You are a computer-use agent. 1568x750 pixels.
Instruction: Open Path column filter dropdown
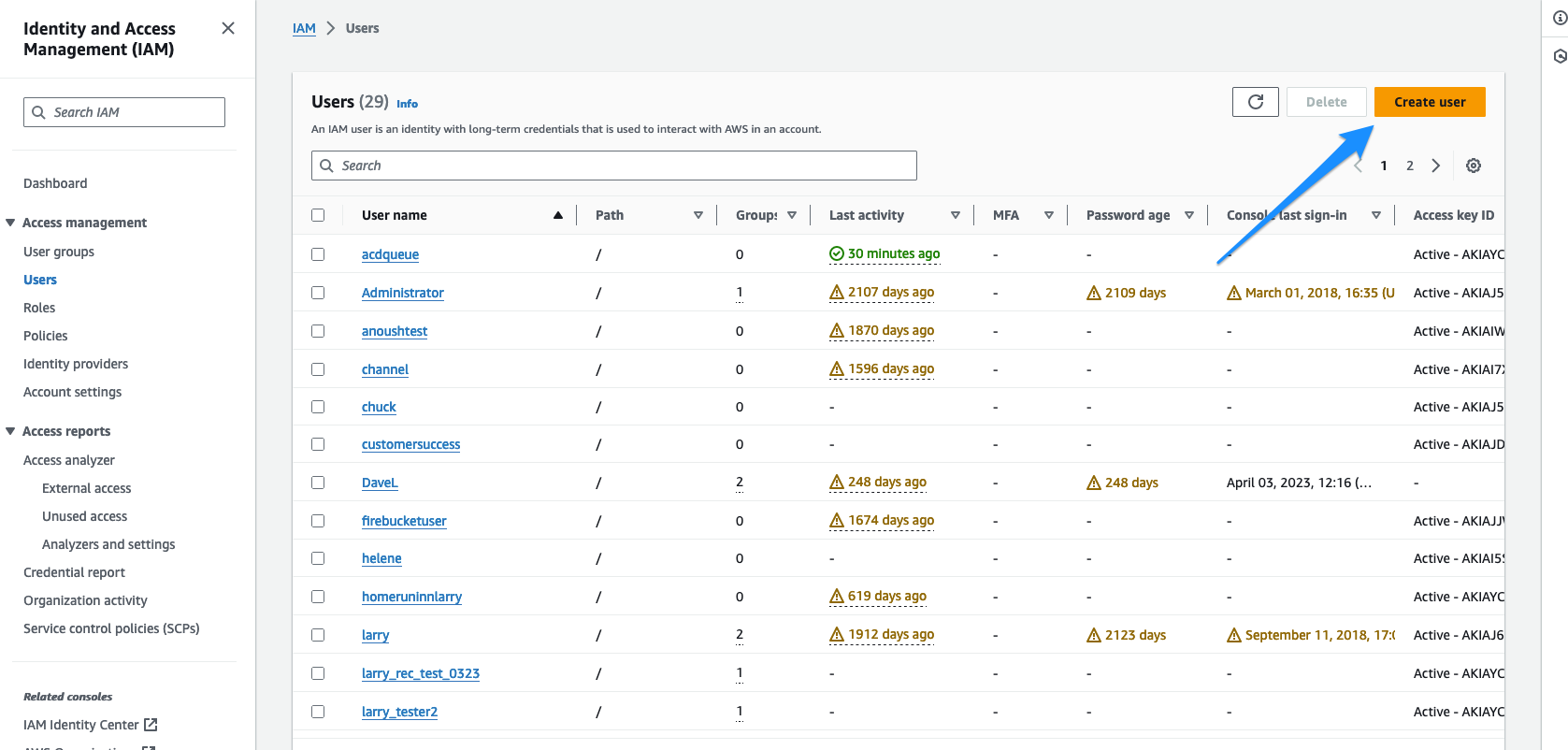tap(698, 215)
